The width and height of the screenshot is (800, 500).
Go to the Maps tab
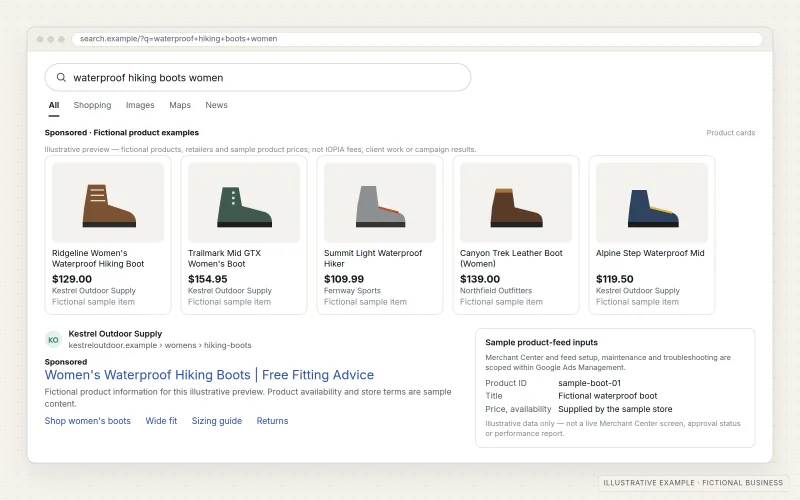180,105
